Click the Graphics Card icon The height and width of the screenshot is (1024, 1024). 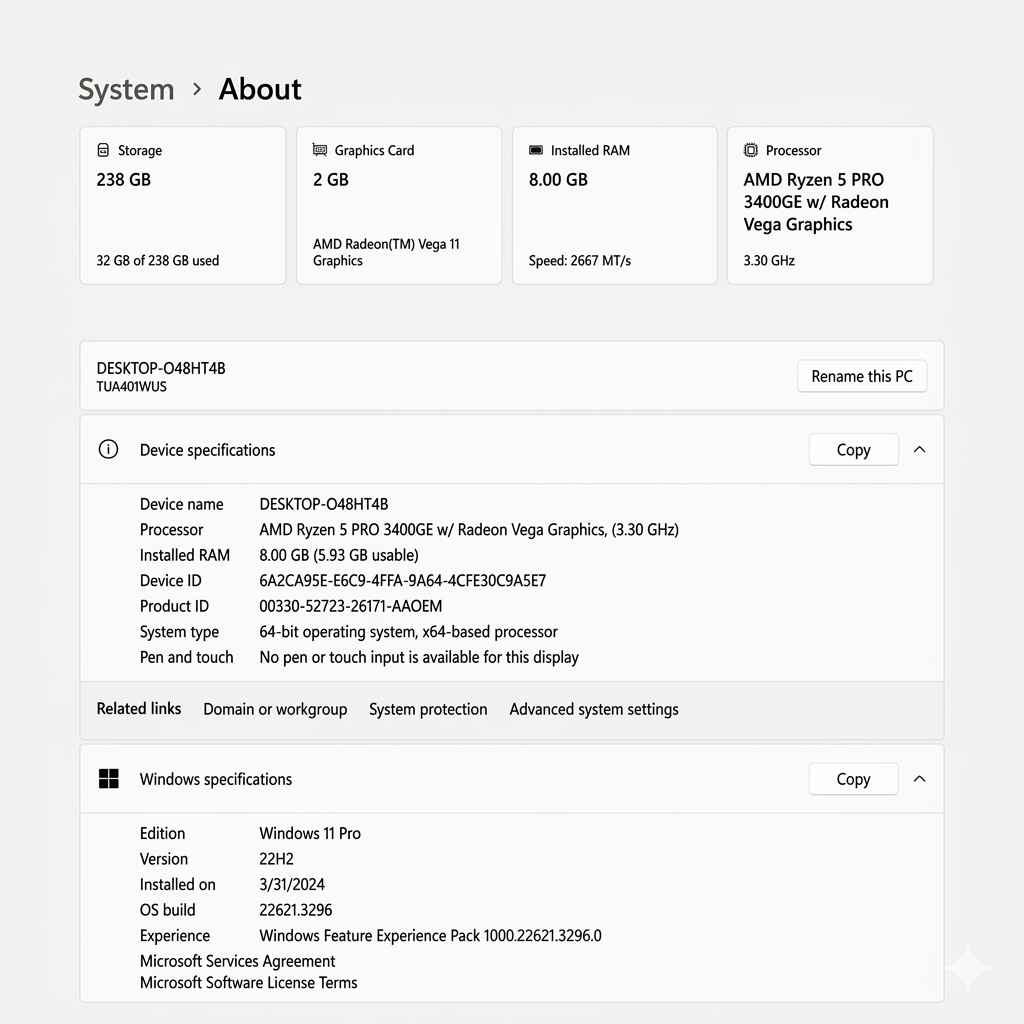coord(319,150)
